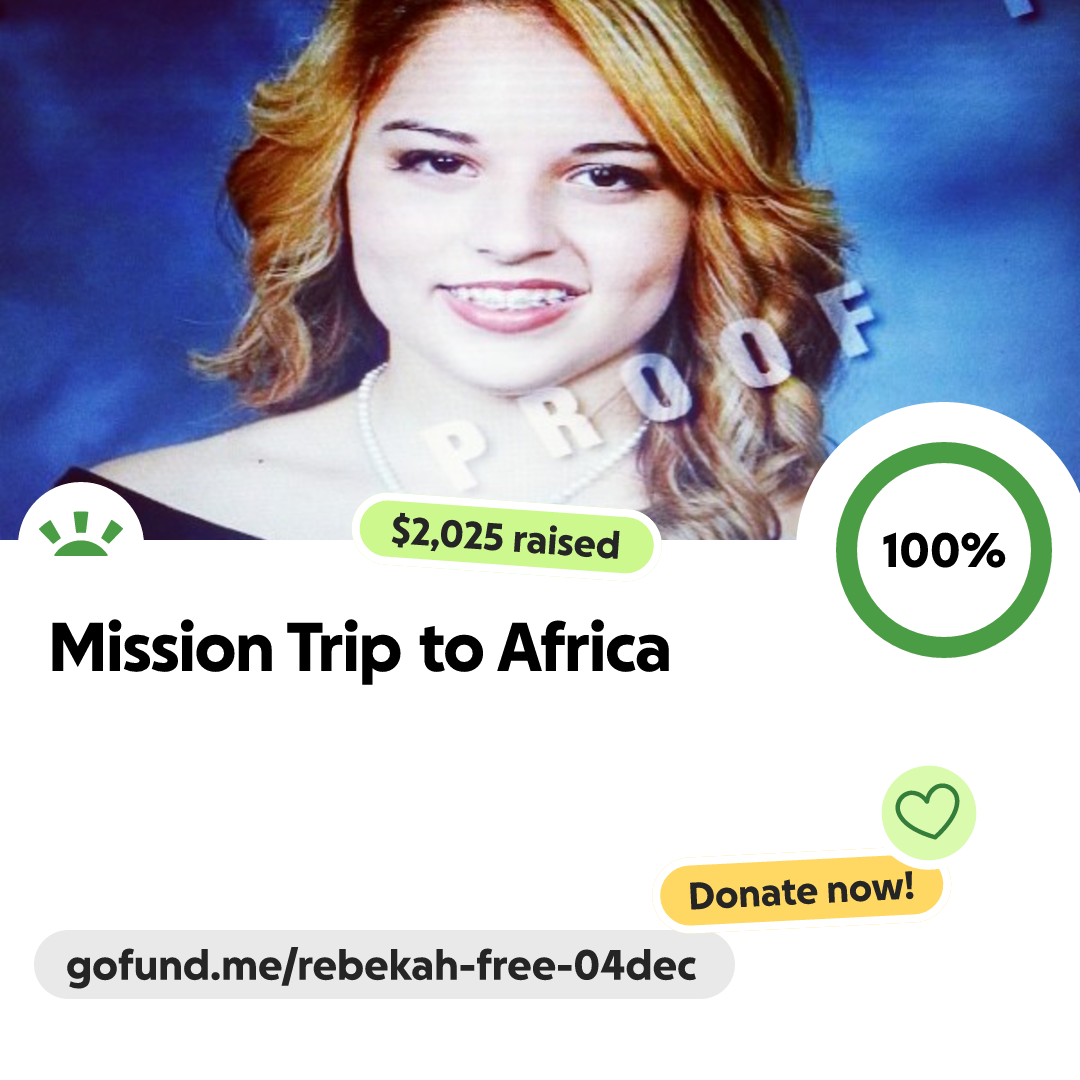This screenshot has height=1080, width=1080.
Task: Open the gofund.me/rebekah-free-04dec link
Action: pos(381,966)
